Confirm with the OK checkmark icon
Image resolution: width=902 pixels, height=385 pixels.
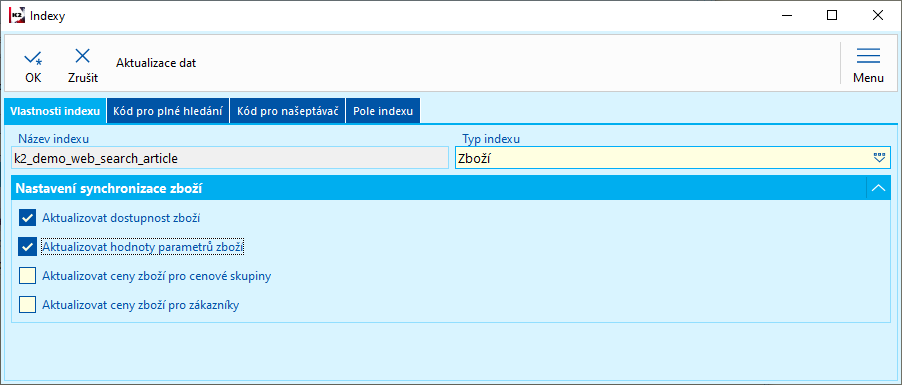[33, 58]
